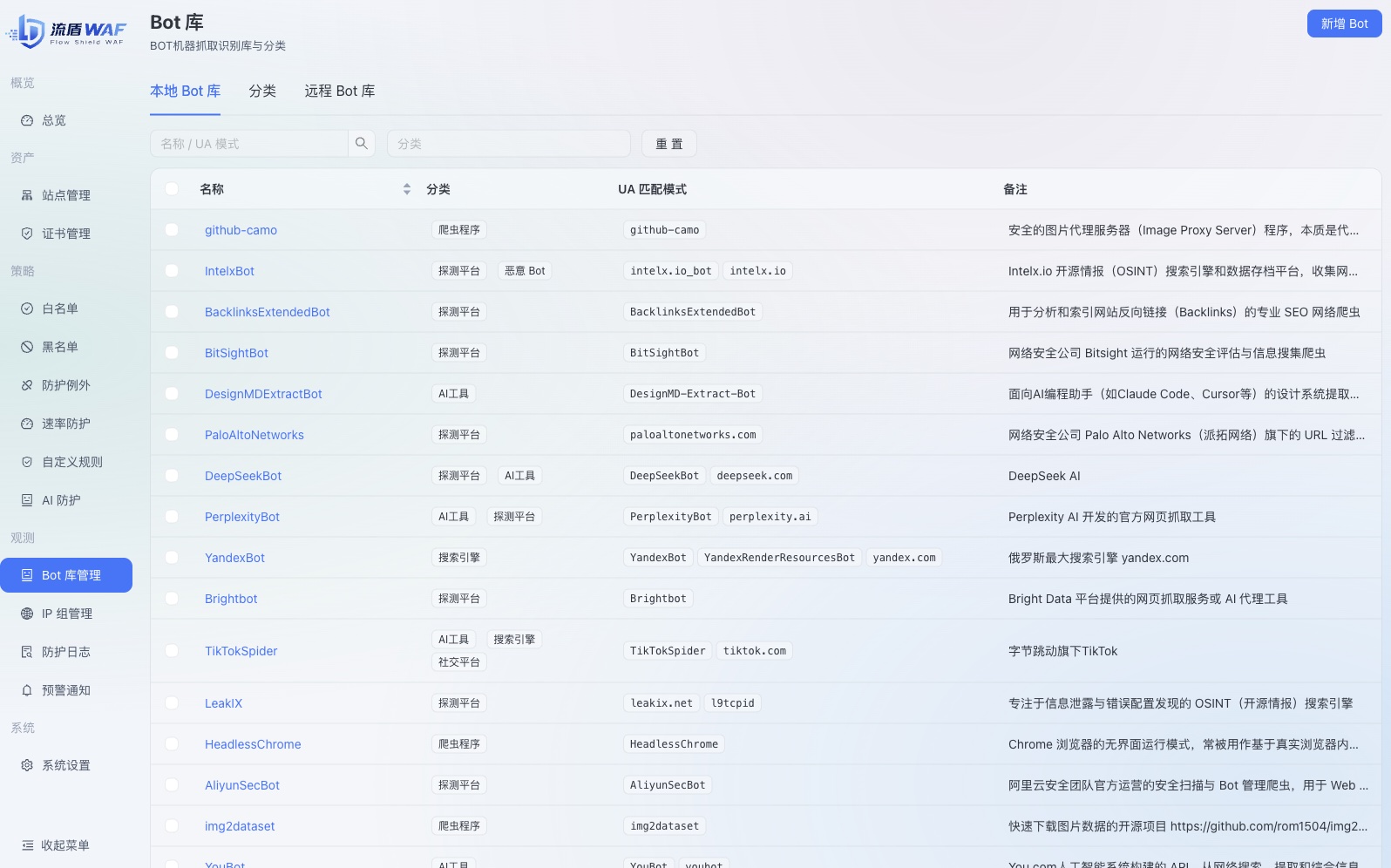Open the TikTokSpider link
The height and width of the screenshot is (868, 1391).
241,651
